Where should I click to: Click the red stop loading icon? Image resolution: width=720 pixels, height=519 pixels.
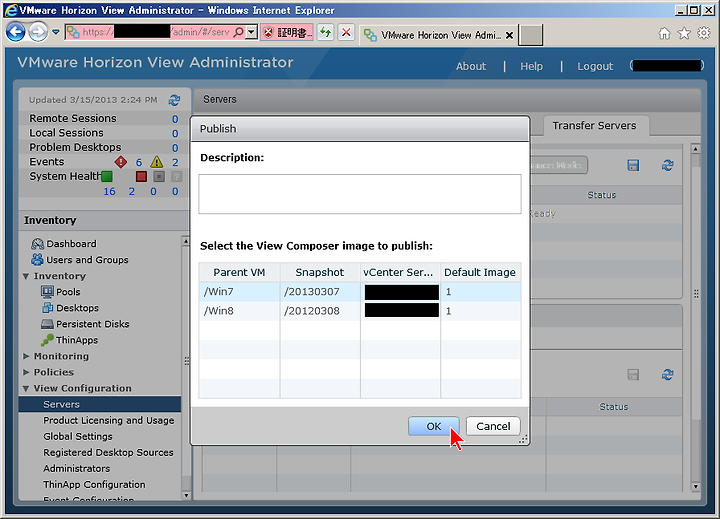(346, 32)
